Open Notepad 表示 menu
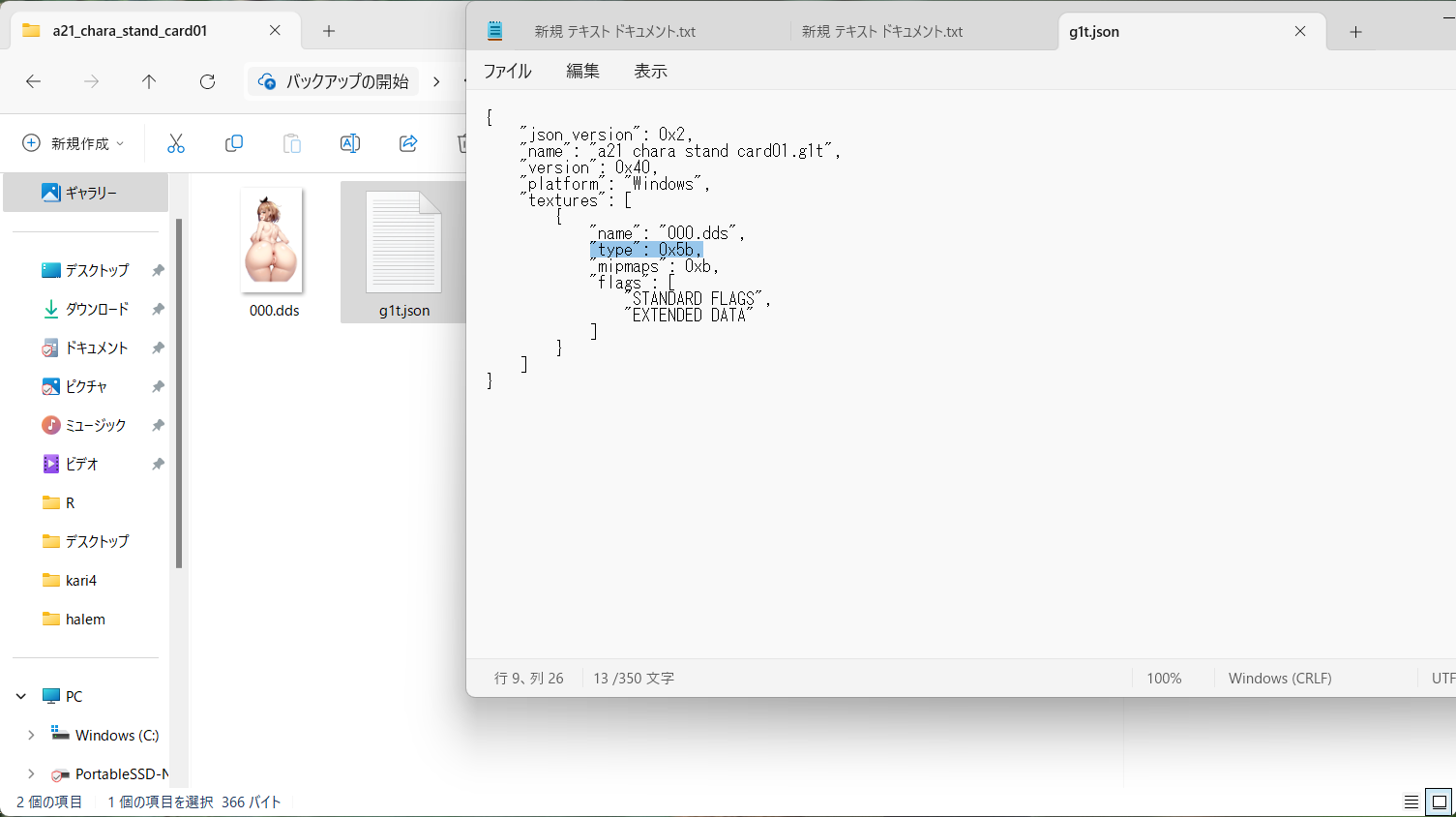The width and height of the screenshot is (1456, 817). (650, 71)
